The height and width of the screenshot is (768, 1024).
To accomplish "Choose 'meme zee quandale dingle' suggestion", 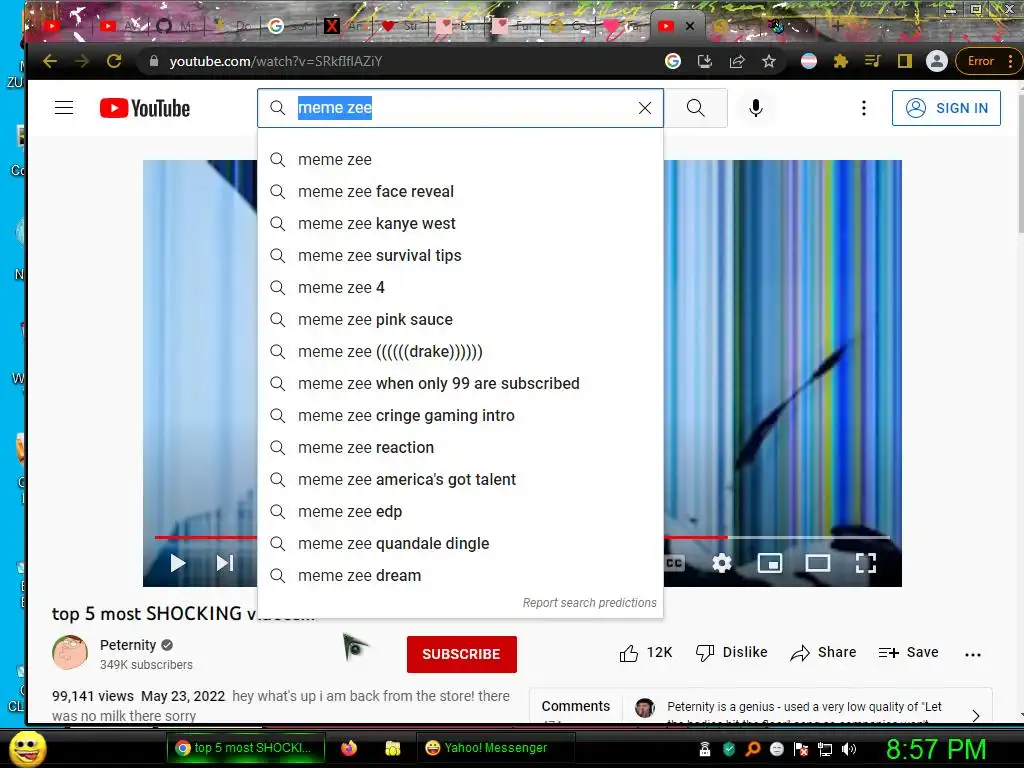I will (460, 543).
